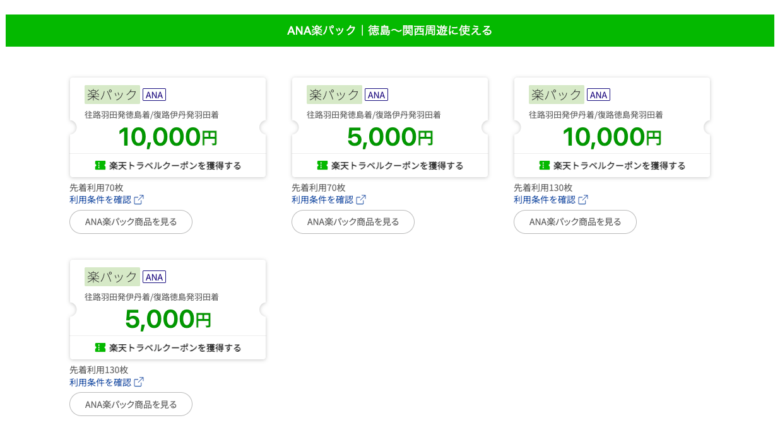View ANA楽パック商品を見る under the 10,000円 130枚 coupon
This screenshot has width=780, height=423.
click(x=575, y=222)
